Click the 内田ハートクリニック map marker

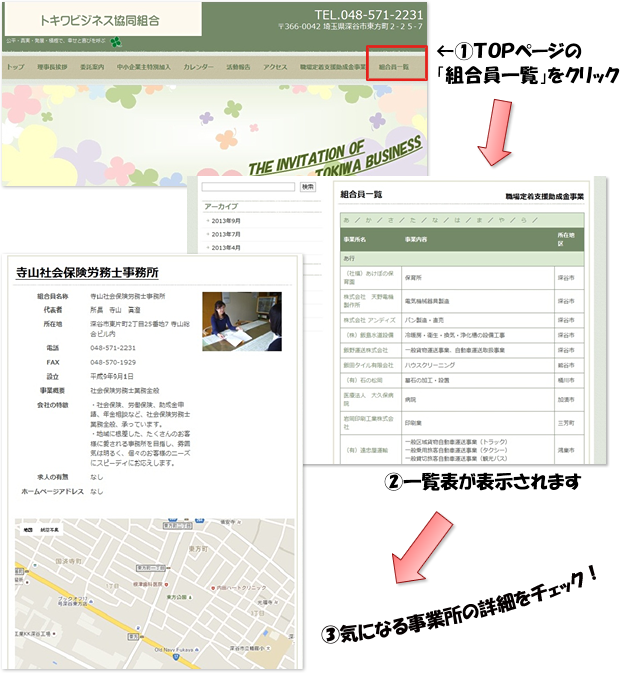point(213,588)
